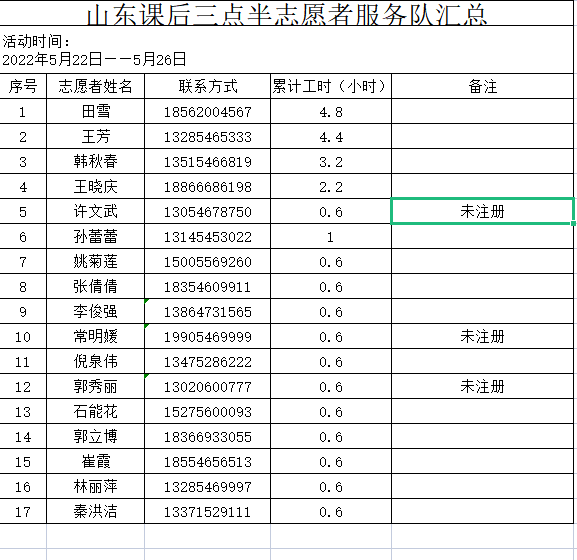Select the 志愿者姓名 header cell

96,86
